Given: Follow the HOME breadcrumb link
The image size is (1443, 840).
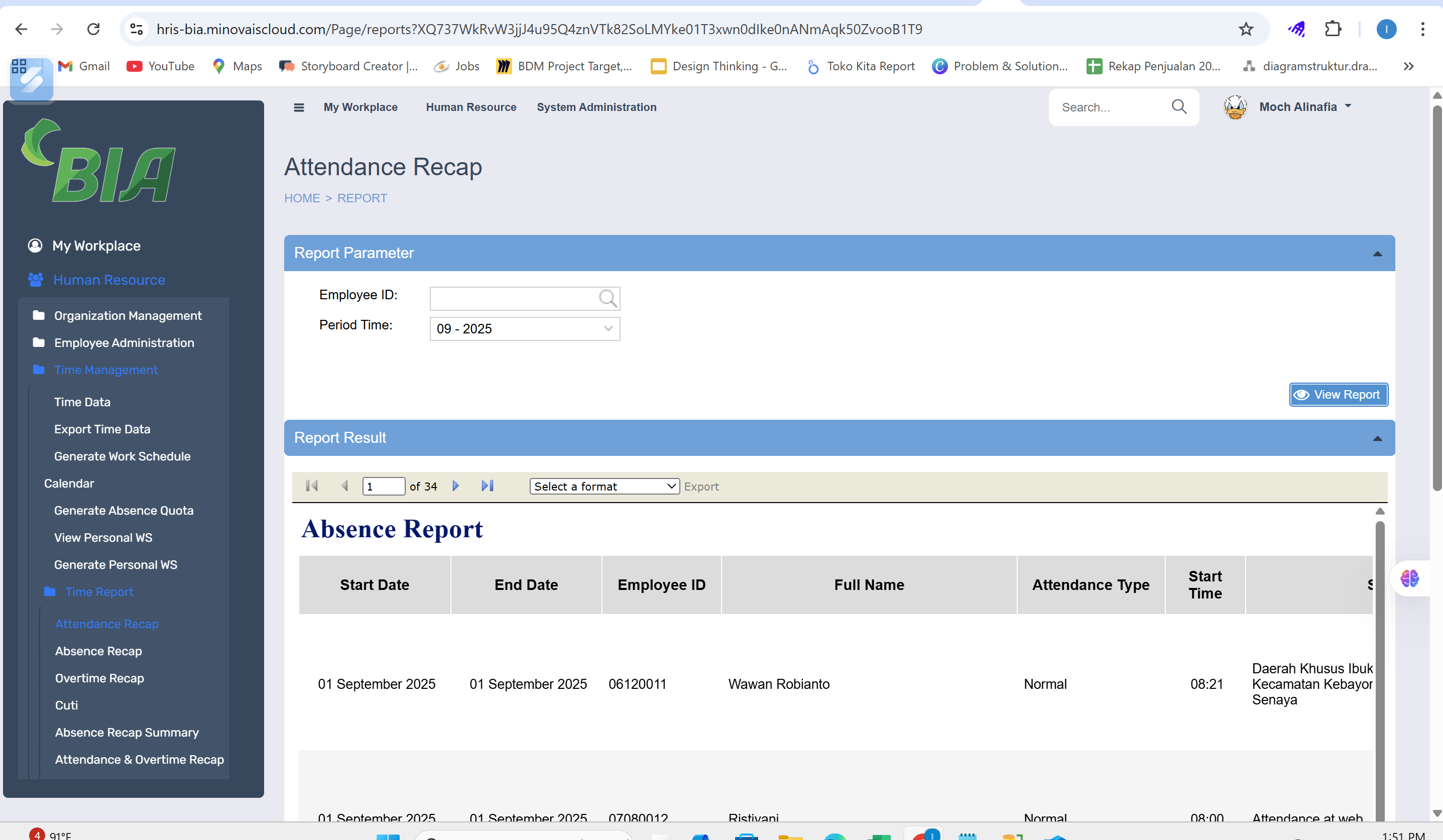Looking at the screenshot, I should 302,198.
